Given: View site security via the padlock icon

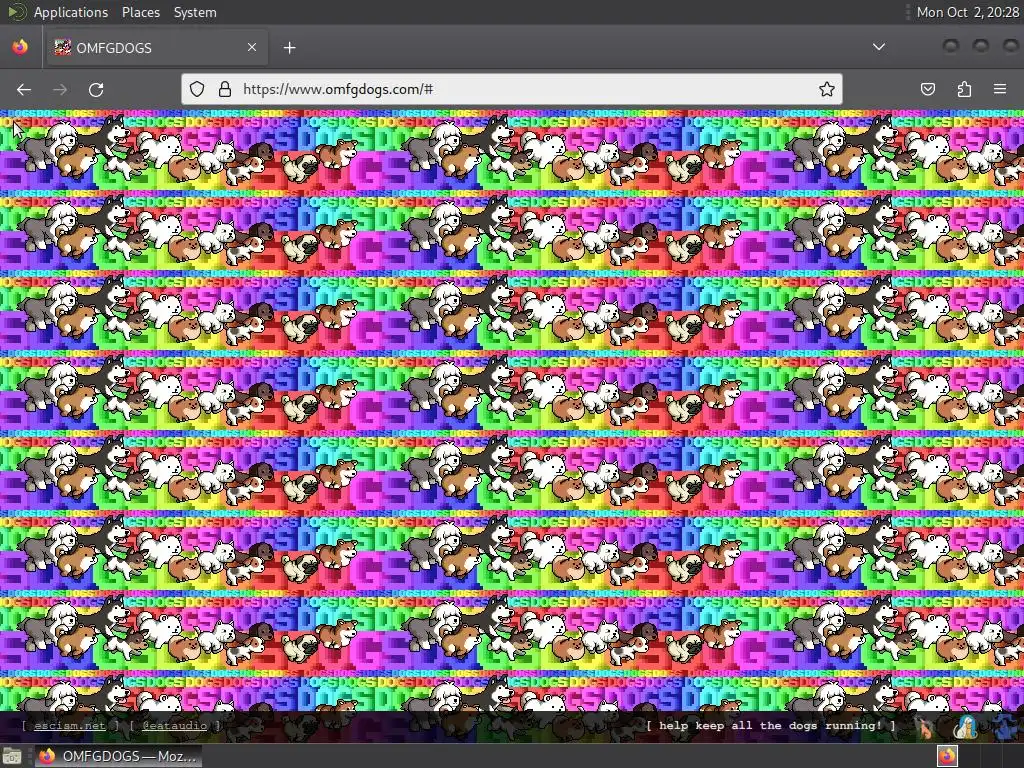Looking at the screenshot, I should tap(225, 89).
